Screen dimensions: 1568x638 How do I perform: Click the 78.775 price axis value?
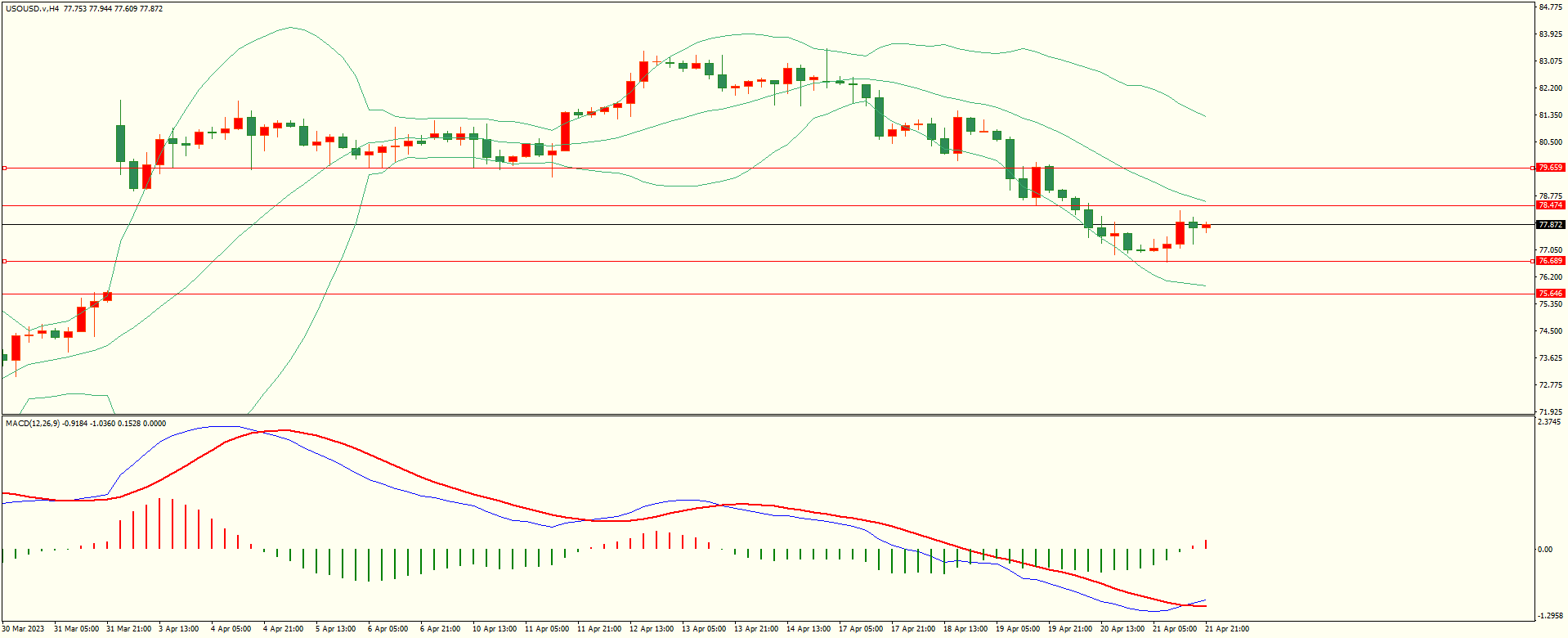pos(1551,196)
